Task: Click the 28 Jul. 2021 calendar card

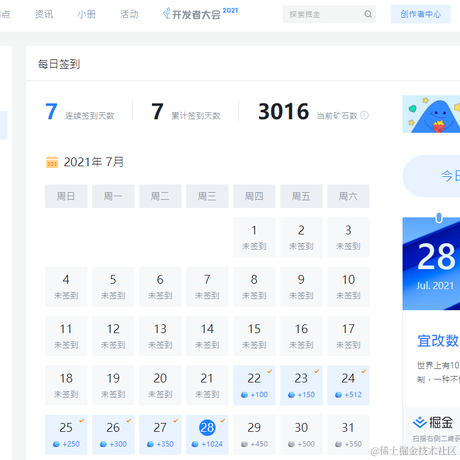Action: pos(431,263)
